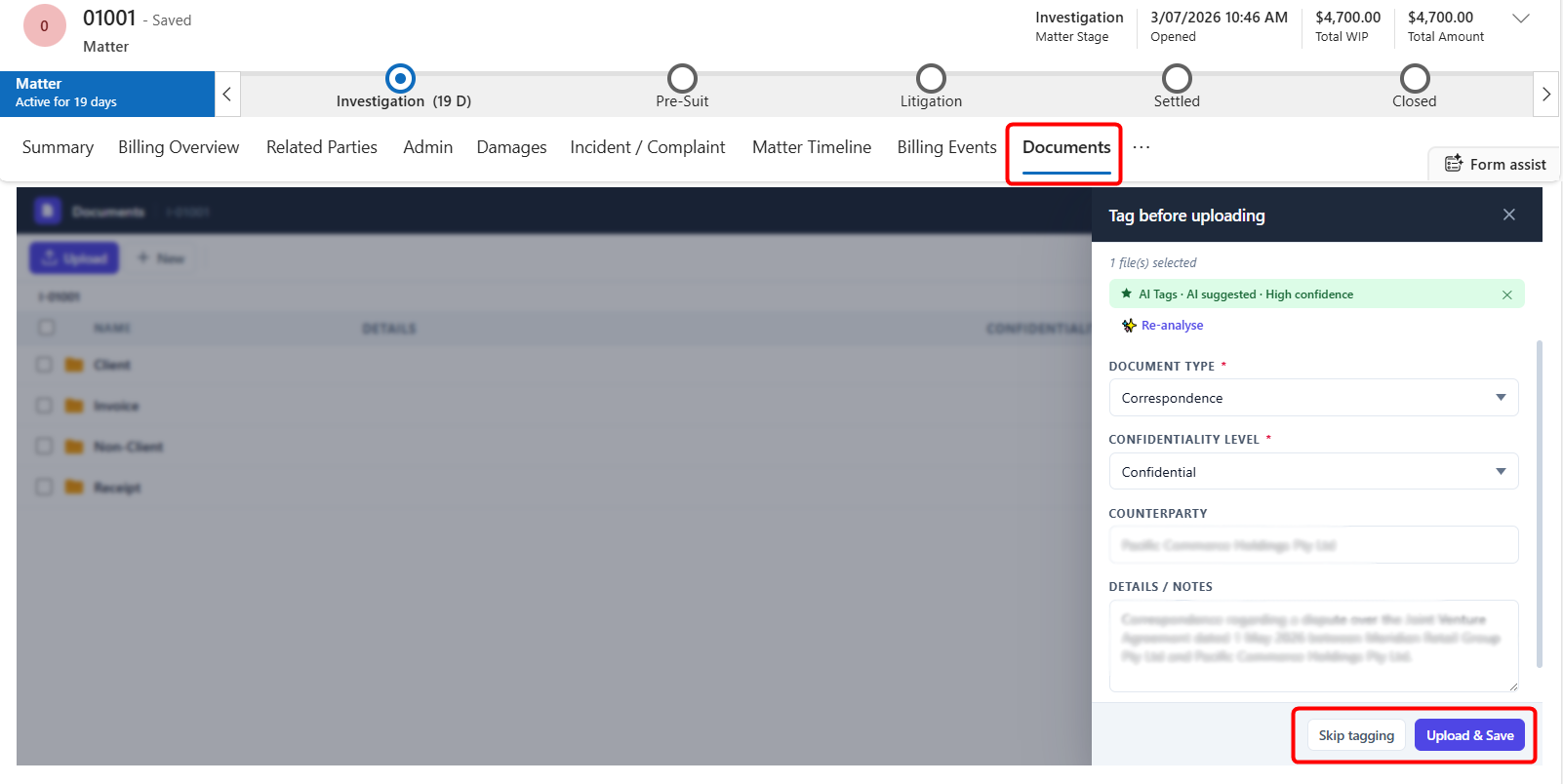Screen dimensions: 1563x784
Task: Open the Billing Events tab
Action: 947,147
